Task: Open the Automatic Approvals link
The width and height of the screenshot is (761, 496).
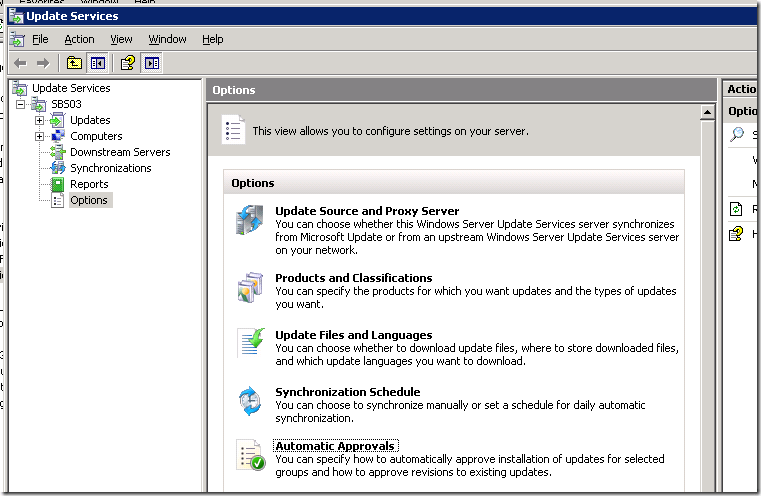Action: coord(335,446)
